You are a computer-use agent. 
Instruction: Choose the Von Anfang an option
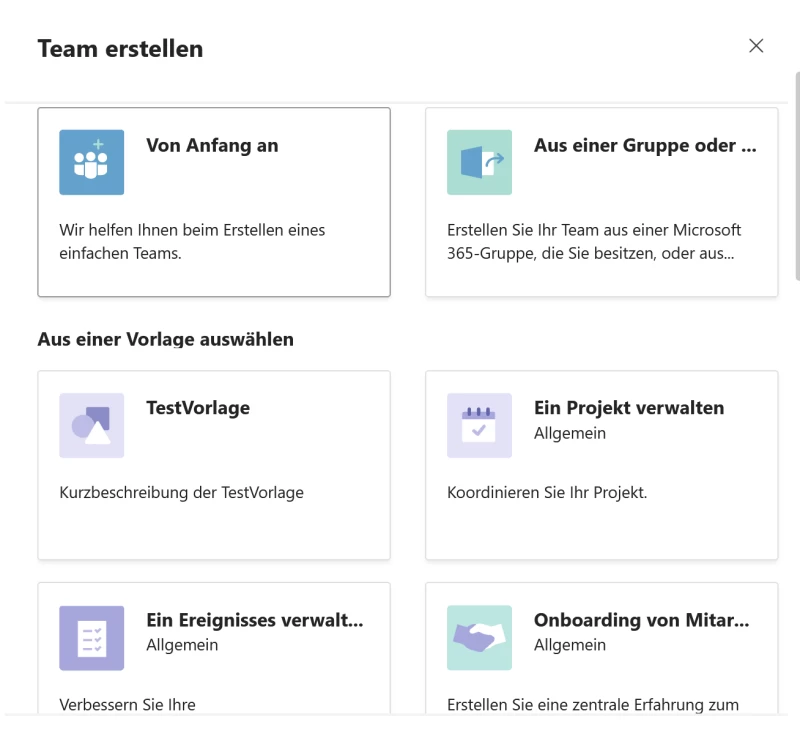214,200
